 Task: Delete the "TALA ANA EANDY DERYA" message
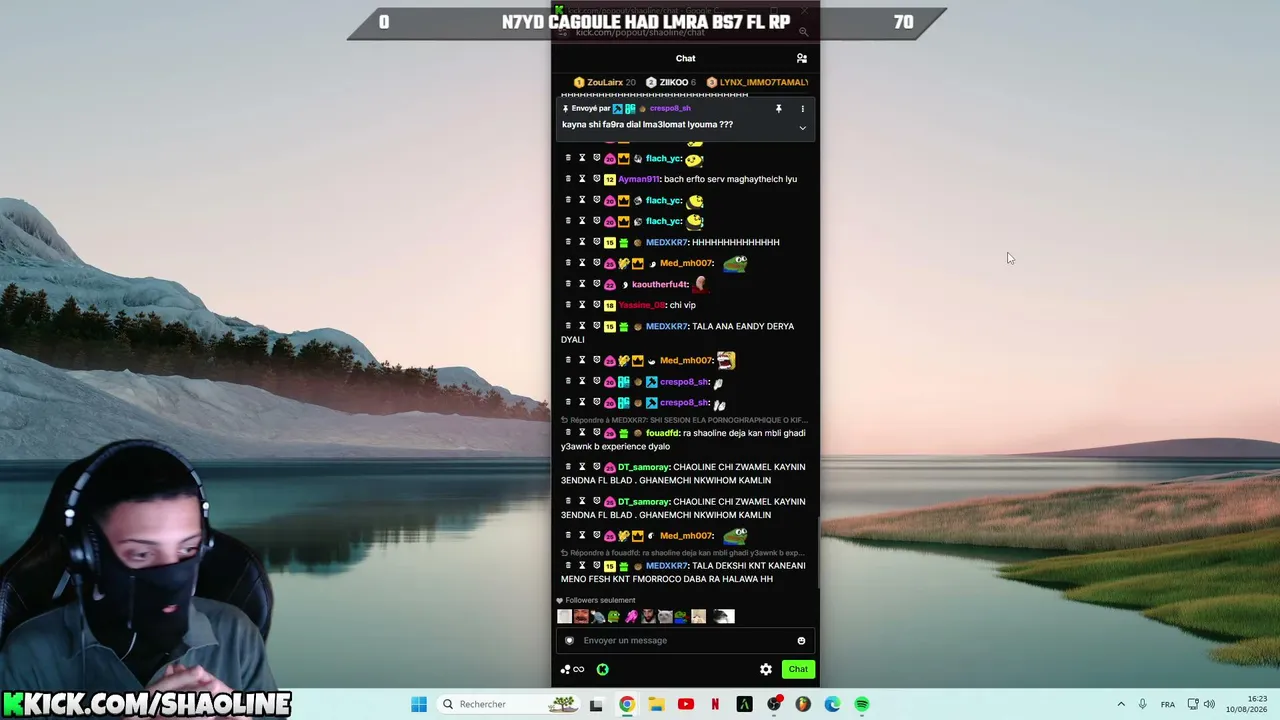click(x=568, y=326)
